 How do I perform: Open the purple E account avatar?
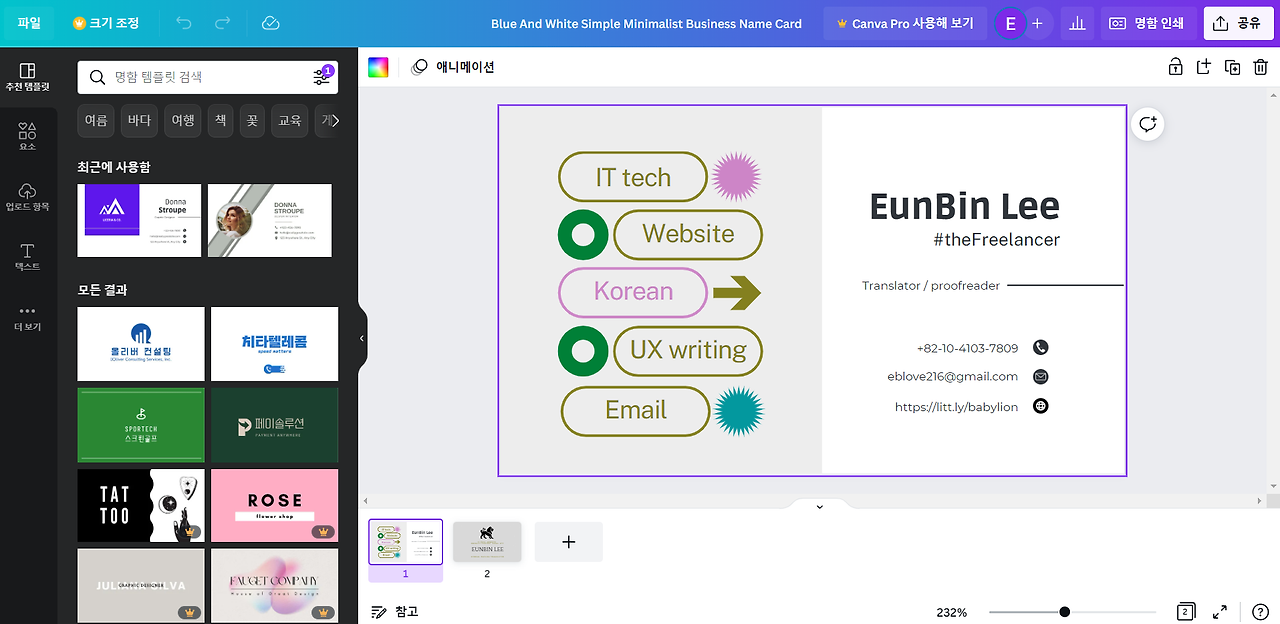pyautogui.click(x=1011, y=23)
